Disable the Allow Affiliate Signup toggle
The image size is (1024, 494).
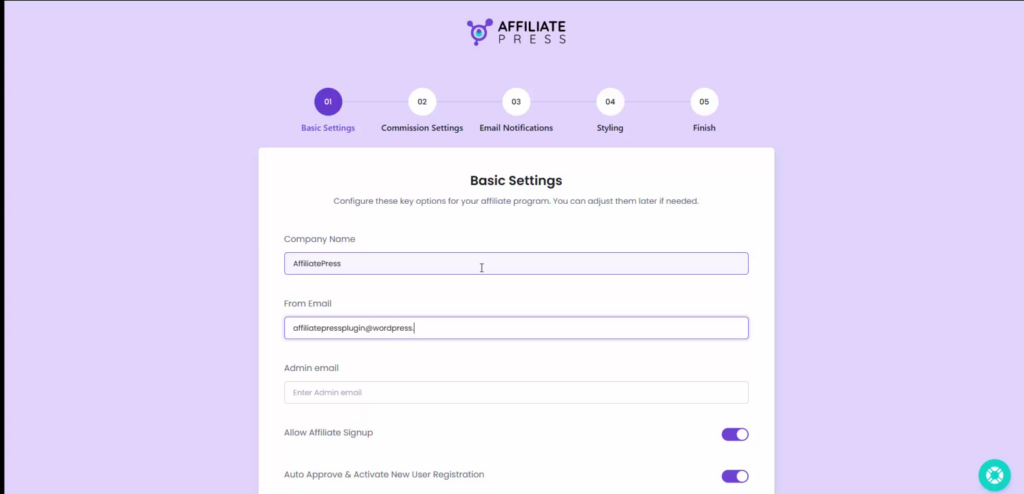click(x=735, y=434)
